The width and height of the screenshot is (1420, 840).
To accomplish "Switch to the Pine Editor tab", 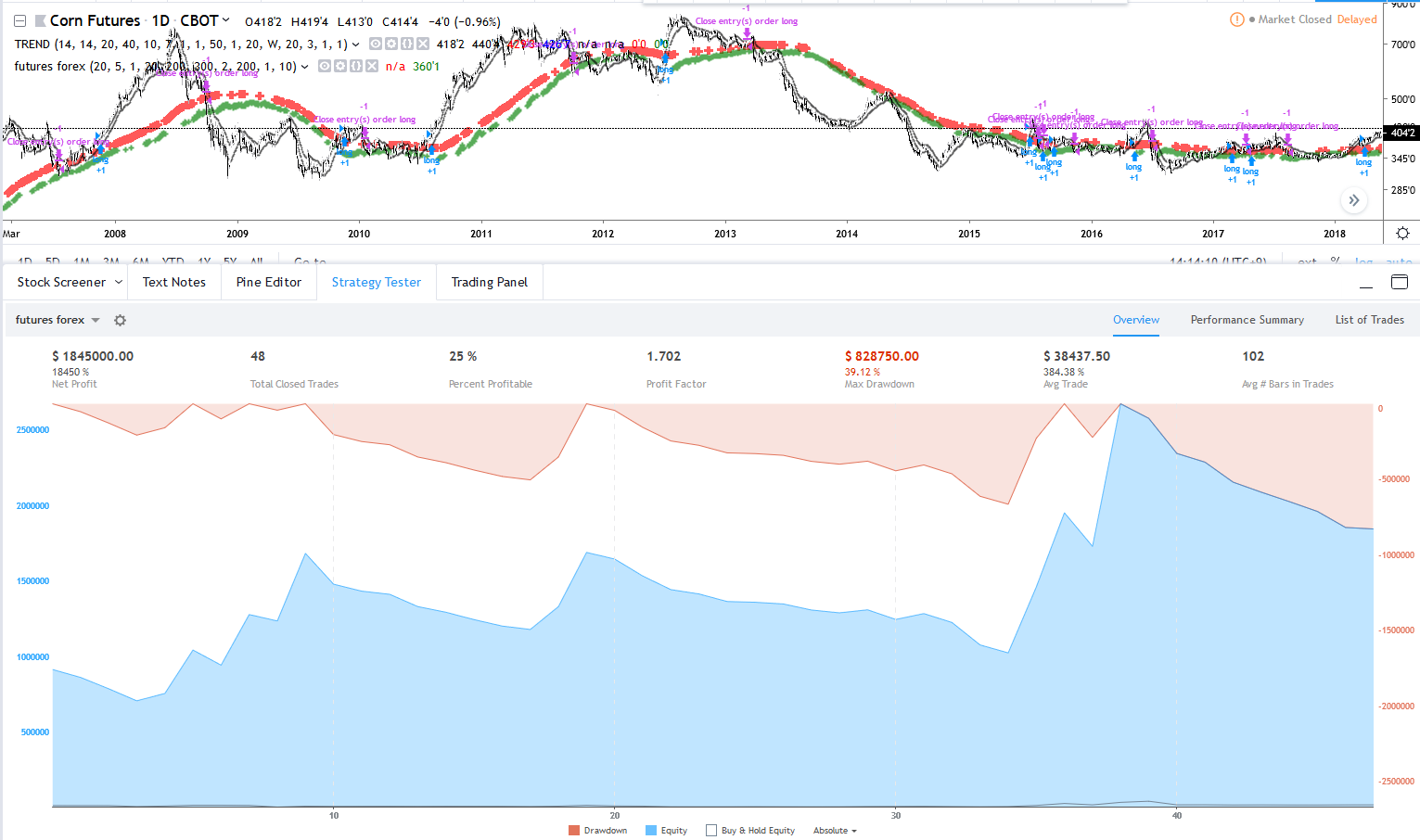I will pyautogui.click(x=269, y=282).
